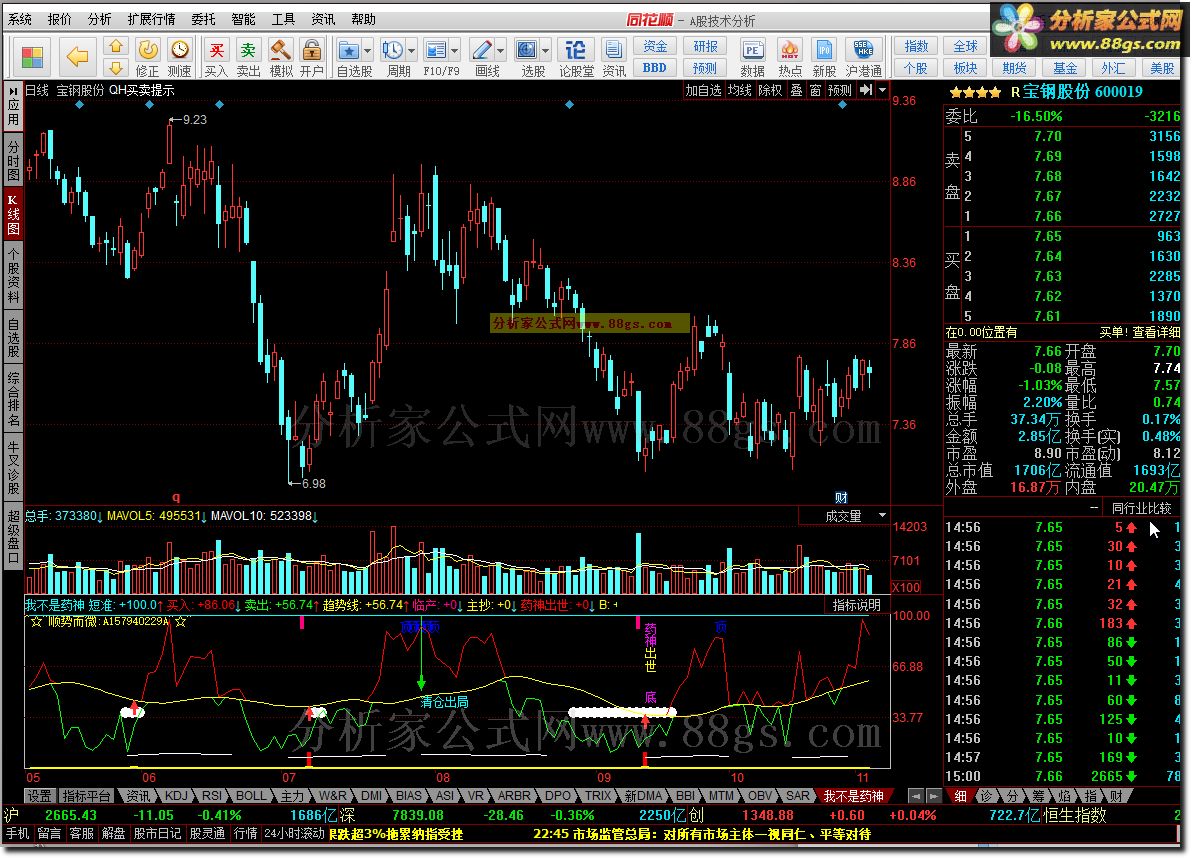
Task: Open the 选股 stock picker icon
Action: (527, 51)
